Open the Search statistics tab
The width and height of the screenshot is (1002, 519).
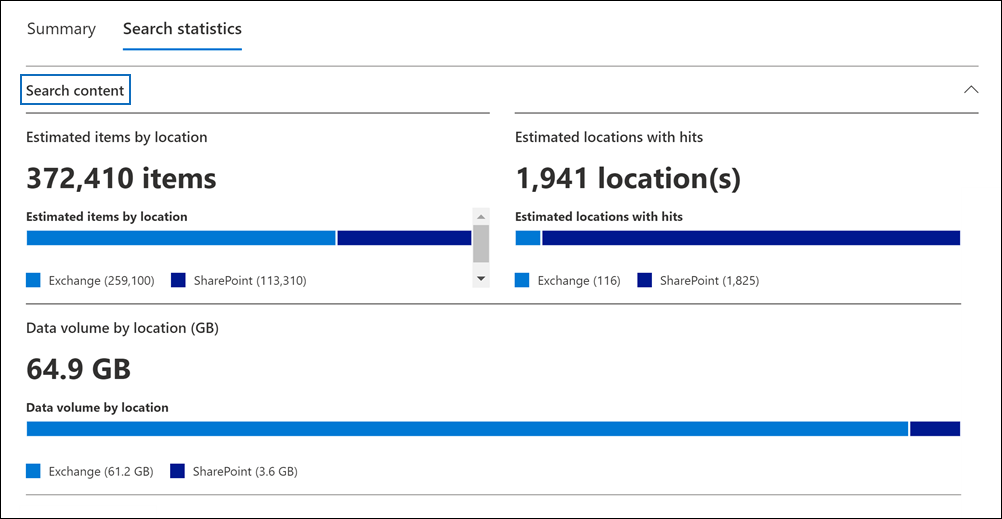point(182,29)
